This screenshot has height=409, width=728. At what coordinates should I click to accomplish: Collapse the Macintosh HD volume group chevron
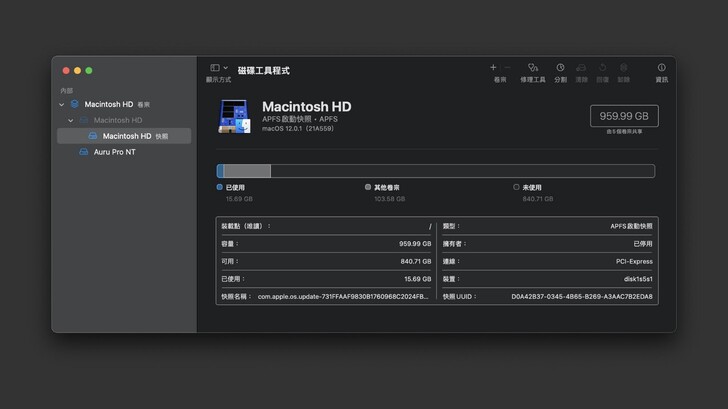[x=62, y=104]
